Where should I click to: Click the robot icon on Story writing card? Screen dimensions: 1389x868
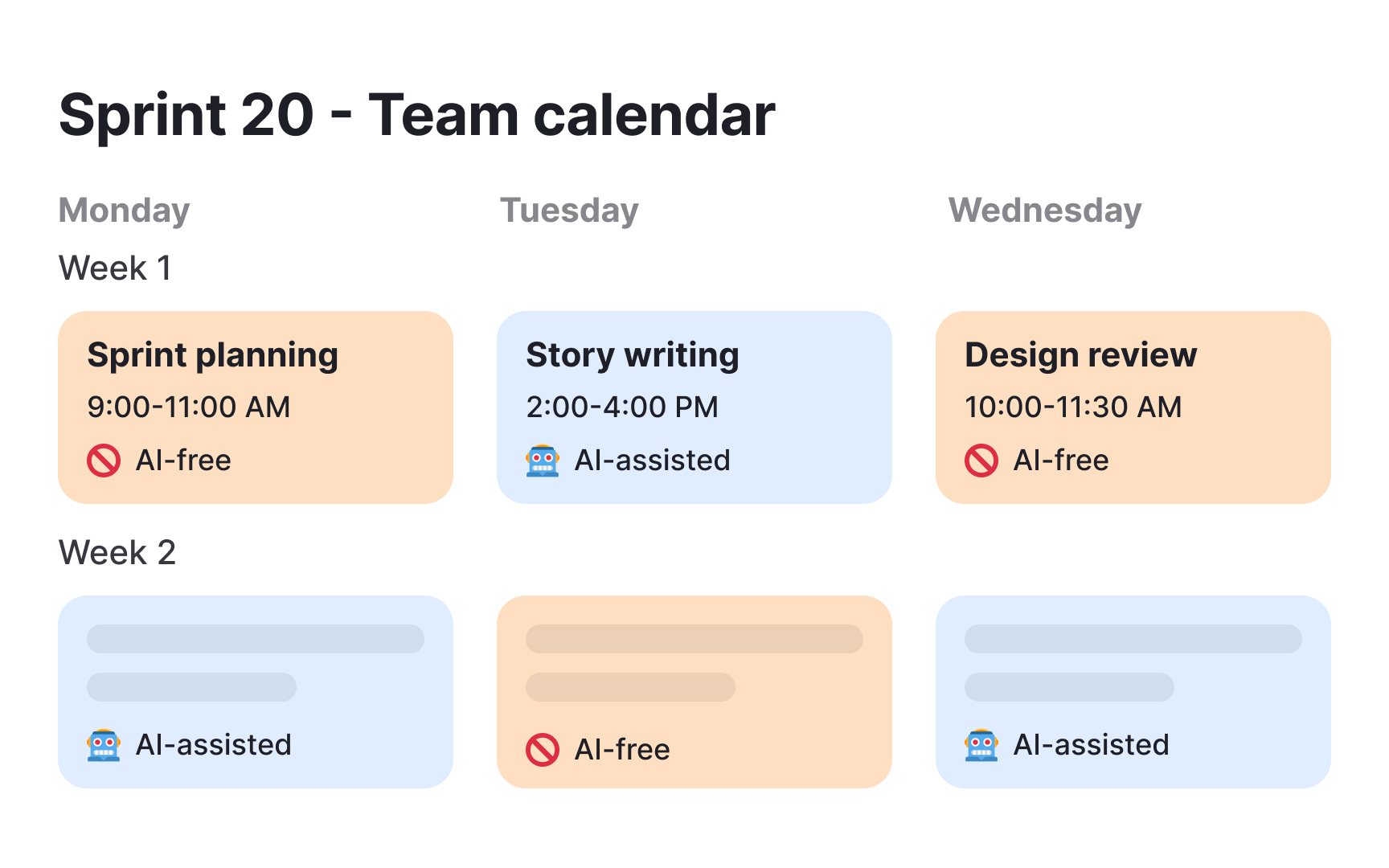pyautogui.click(x=543, y=461)
